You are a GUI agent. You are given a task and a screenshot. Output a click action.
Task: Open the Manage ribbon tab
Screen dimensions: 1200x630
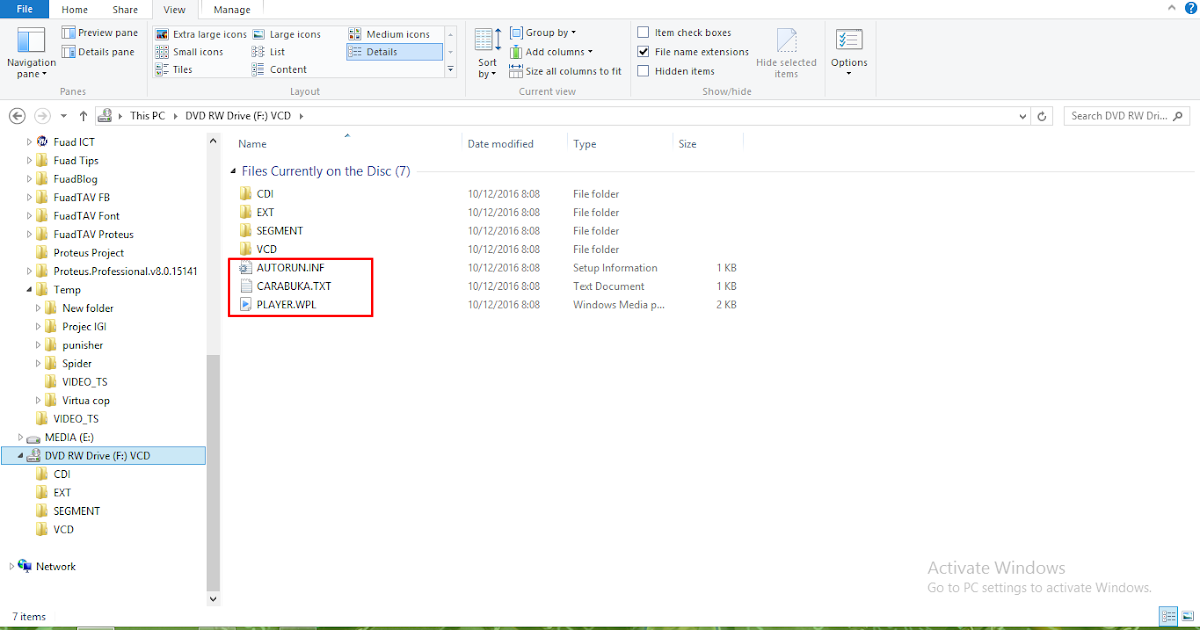pyautogui.click(x=232, y=9)
